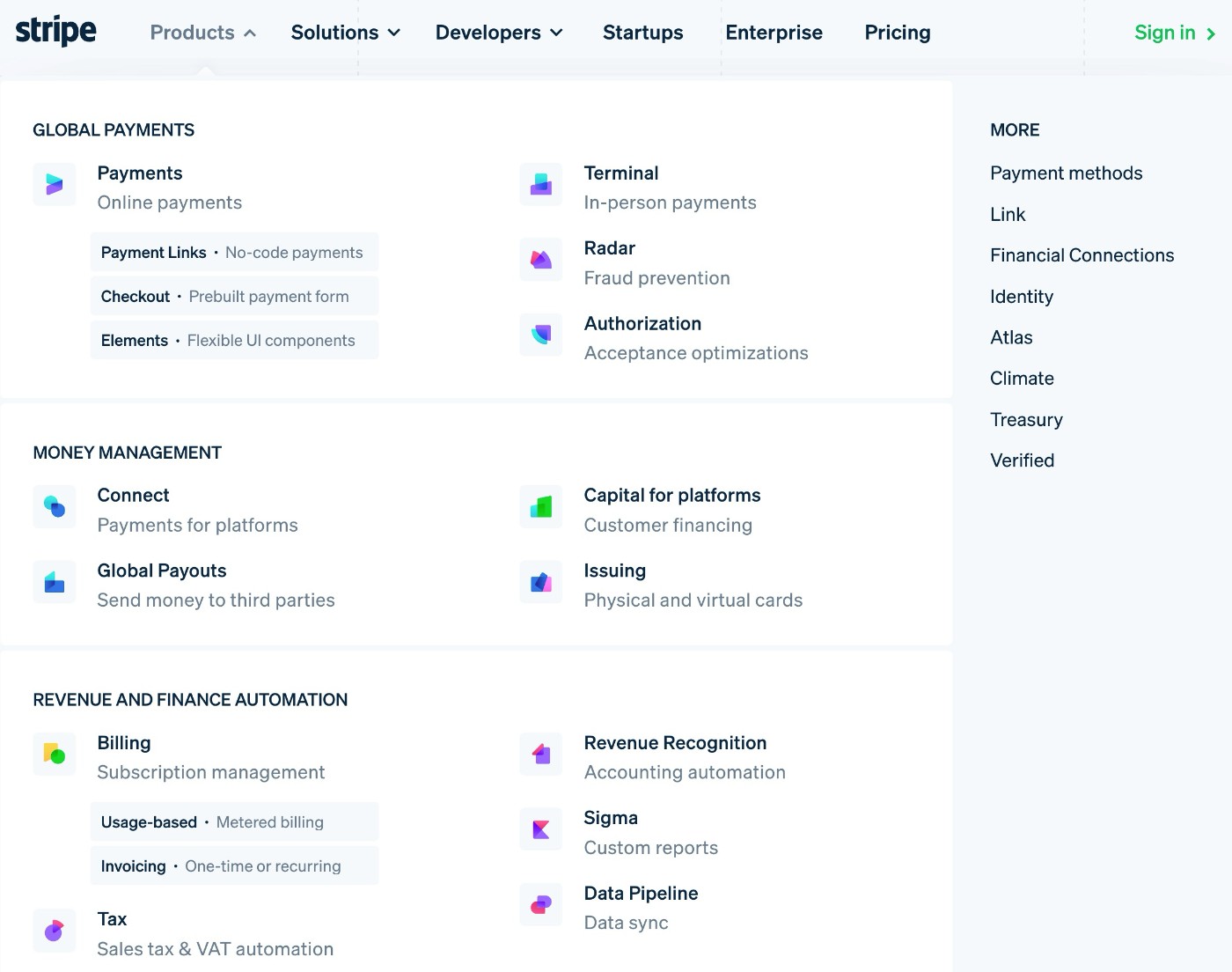The width and height of the screenshot is (1232, 972).
Task: Click the Sign in link
Action: [x=1174, y=33]
